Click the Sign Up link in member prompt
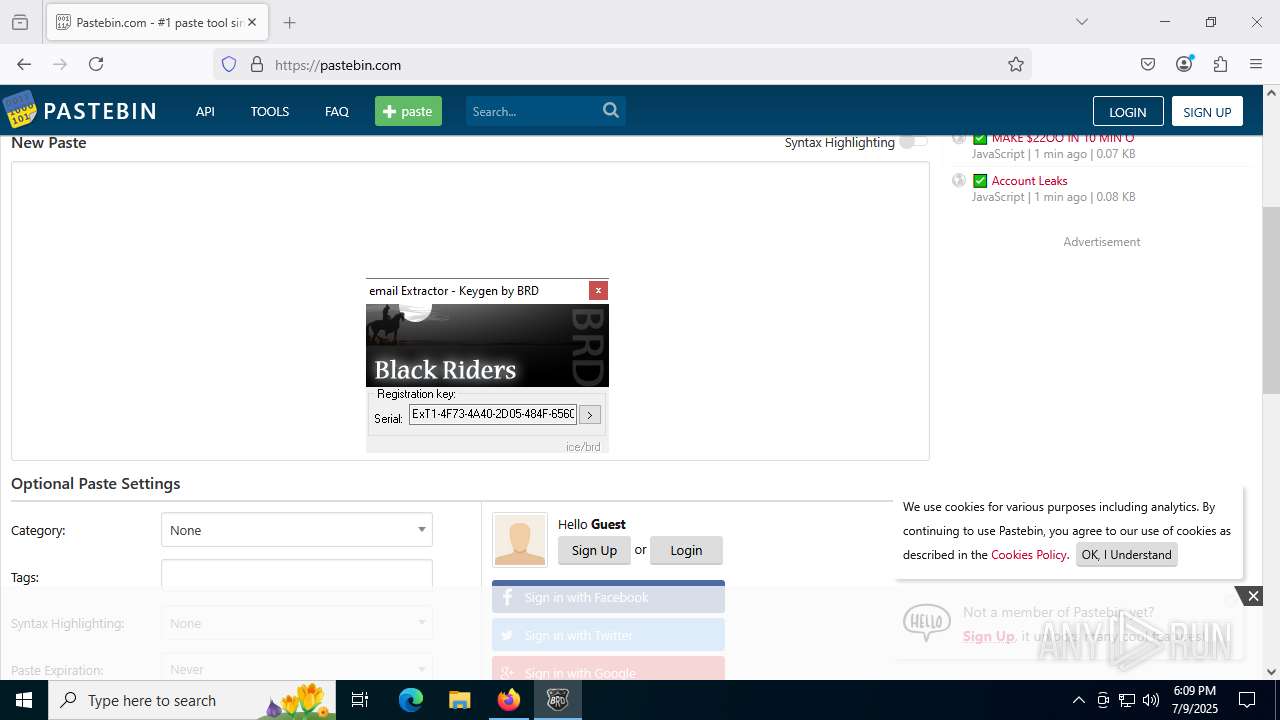Viewport: 1280px width, 720px height. 988,636
